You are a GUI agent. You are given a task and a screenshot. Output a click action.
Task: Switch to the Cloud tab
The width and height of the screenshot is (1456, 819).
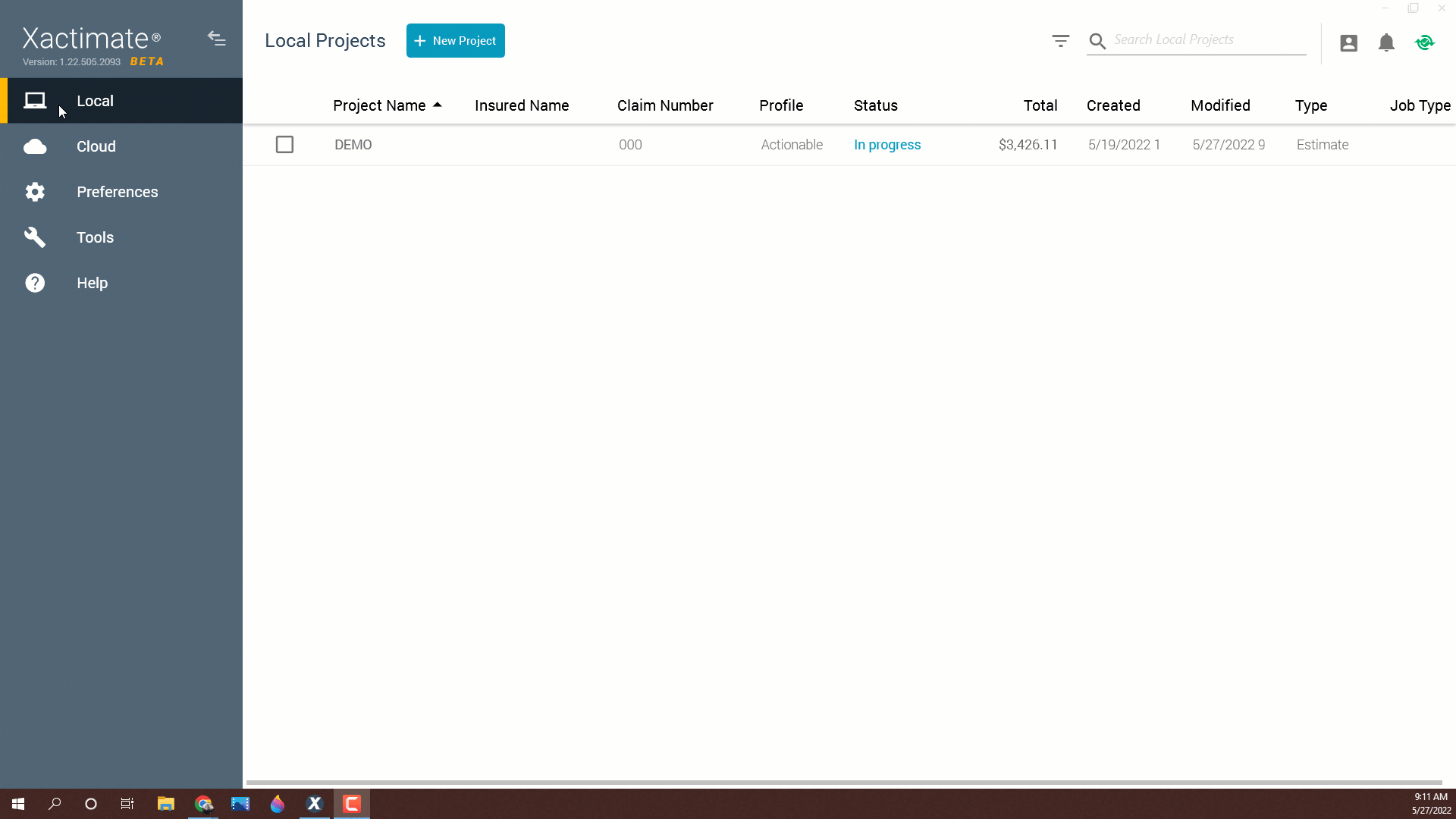click(96, 146)
